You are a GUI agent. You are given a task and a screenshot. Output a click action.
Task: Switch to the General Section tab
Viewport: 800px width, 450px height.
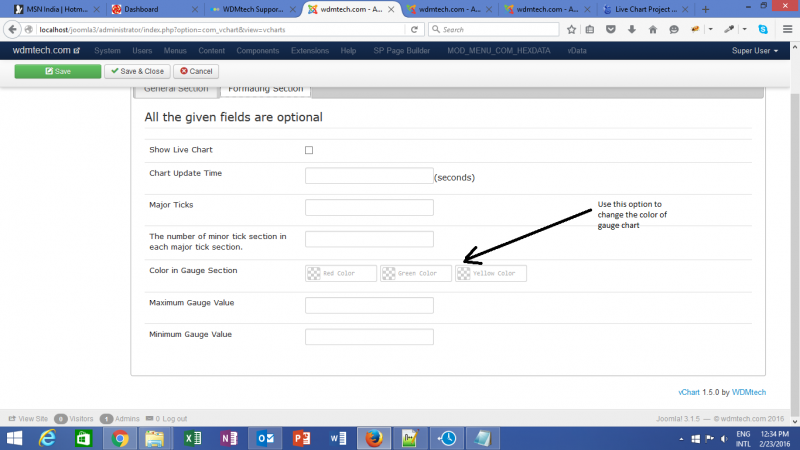tap(176, 89)
